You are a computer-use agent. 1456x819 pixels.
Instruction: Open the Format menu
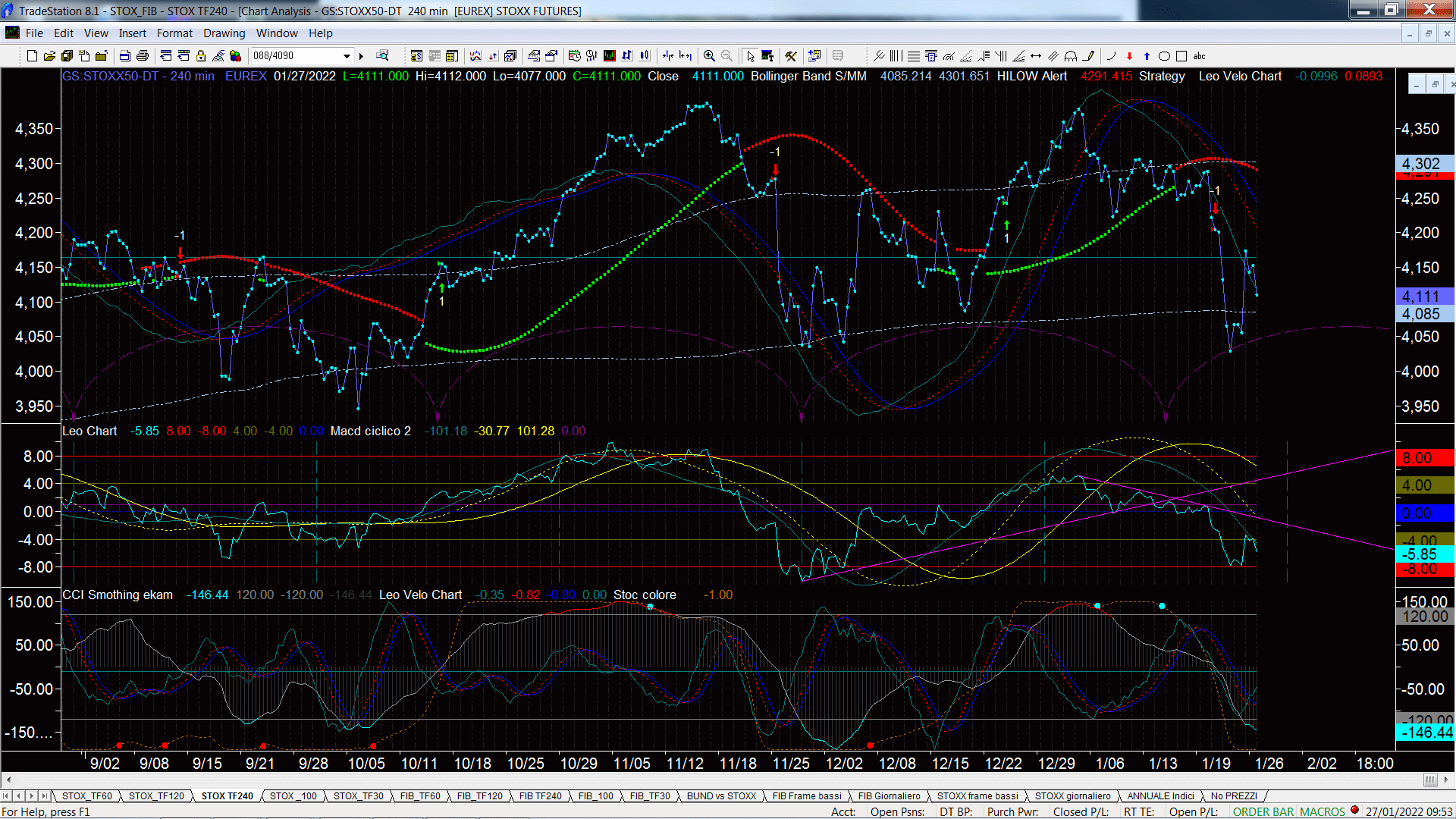[x=174, y=33]
